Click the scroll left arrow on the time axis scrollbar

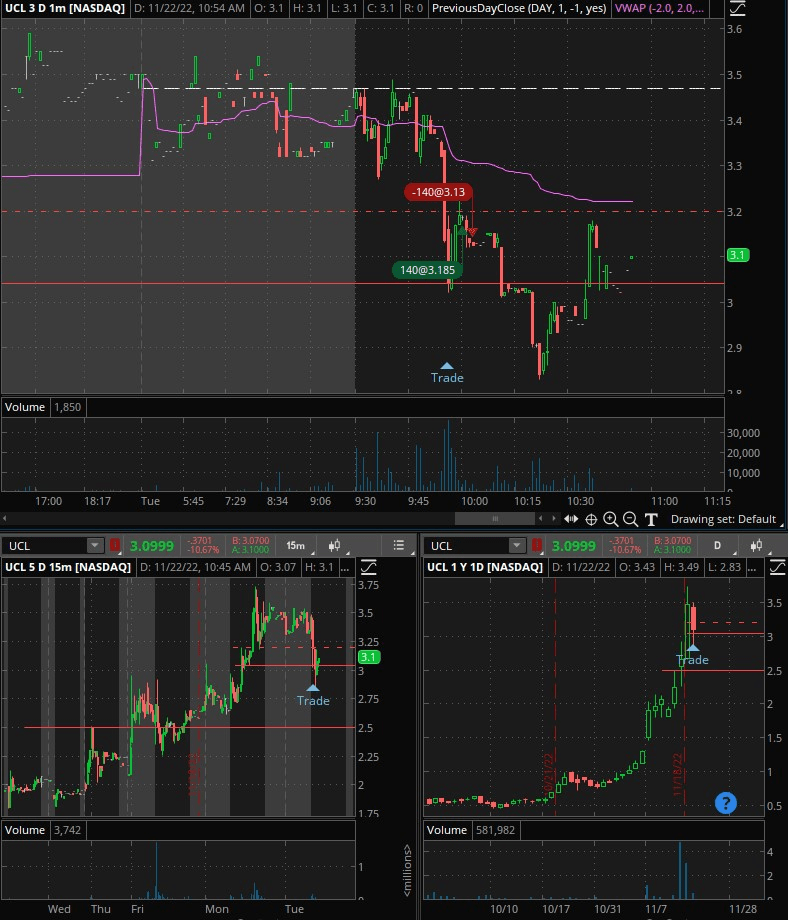pyautogui.click(x=540, y=519)
